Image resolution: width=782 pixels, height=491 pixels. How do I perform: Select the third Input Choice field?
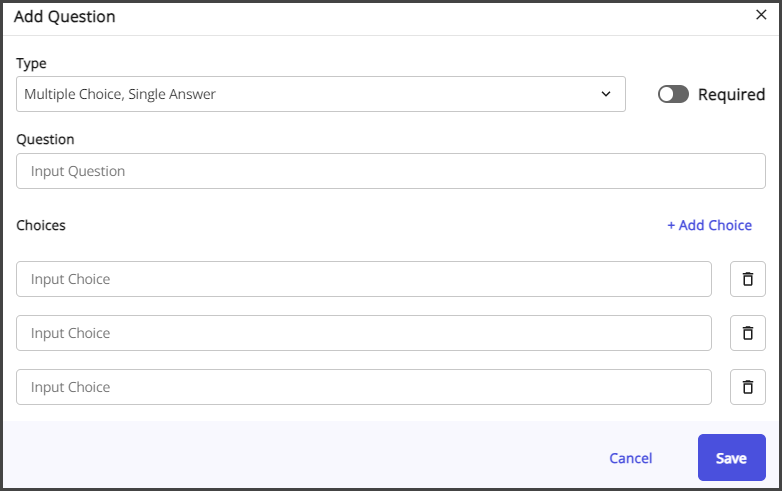click(364, 387)
